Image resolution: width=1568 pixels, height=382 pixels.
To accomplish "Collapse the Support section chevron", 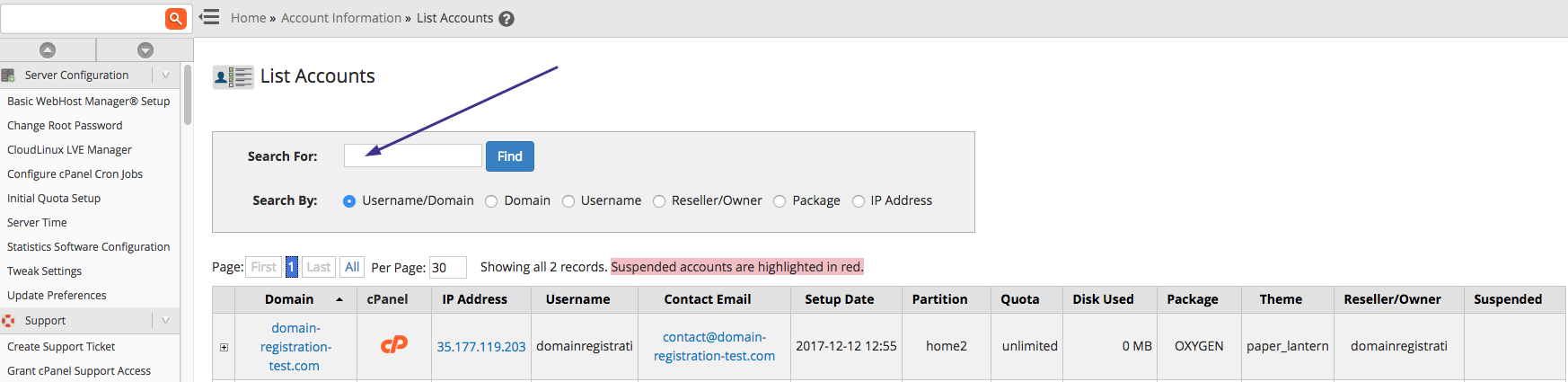I will click(x=165, y=321).
